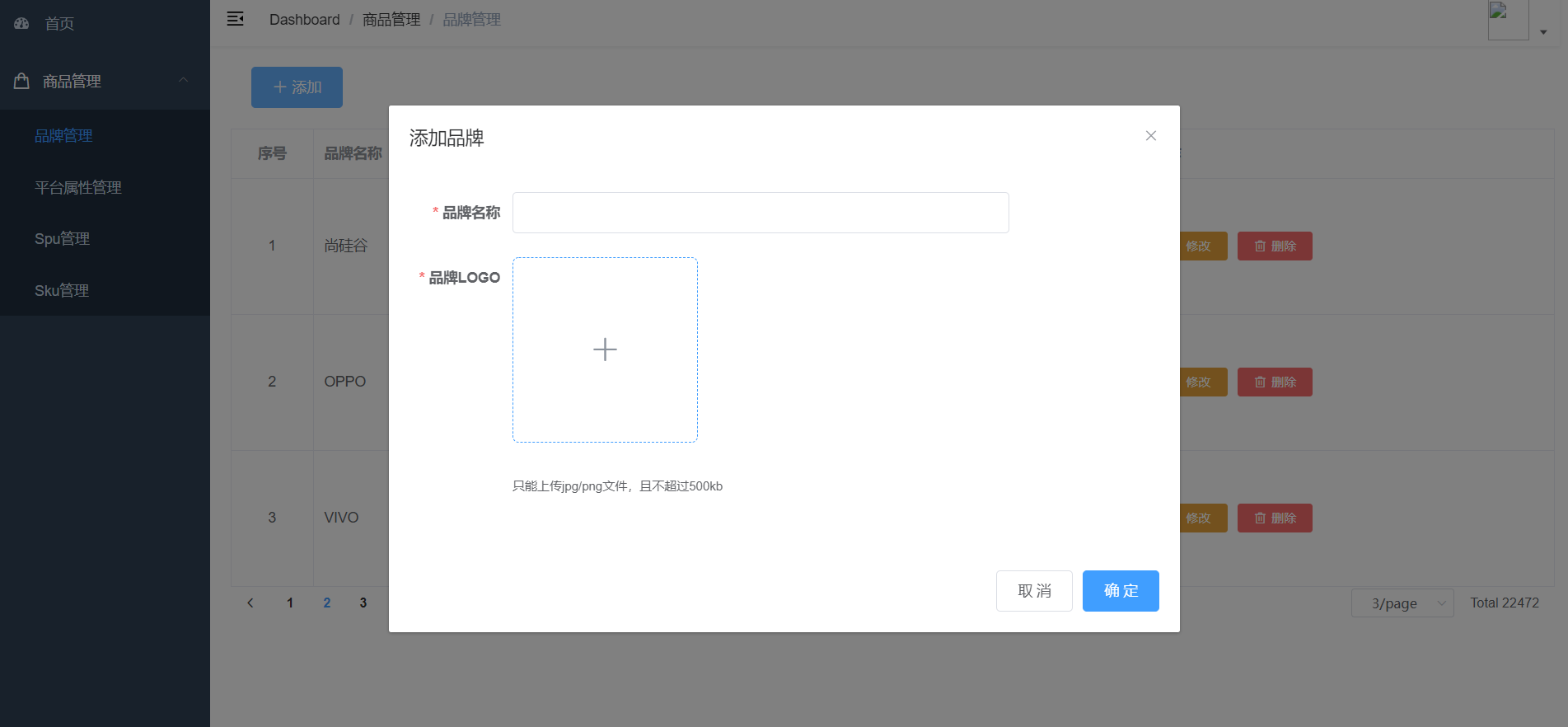
Task: Click the 品牌LOGO upload area
Action: (x=605, y=349)
